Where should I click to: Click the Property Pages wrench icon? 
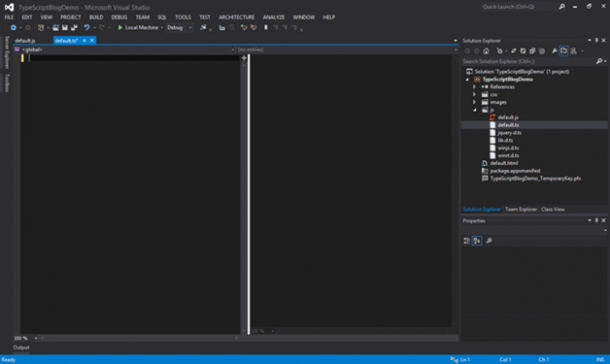pos(489,241)
